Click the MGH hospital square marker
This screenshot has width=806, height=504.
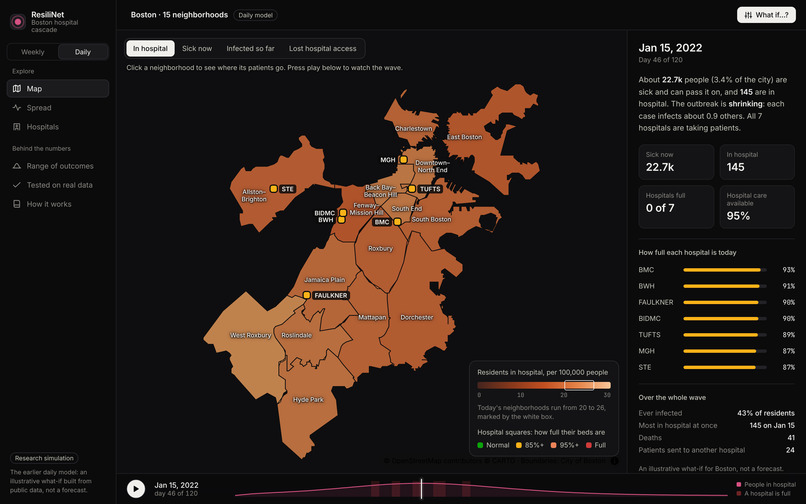[x=404, y=160]
